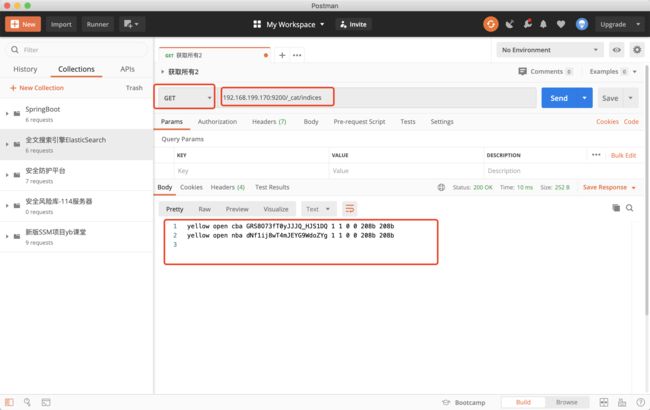The image size is (650, 410).
Task: Switch to Browse mode
Action: [x=567, y=402]
